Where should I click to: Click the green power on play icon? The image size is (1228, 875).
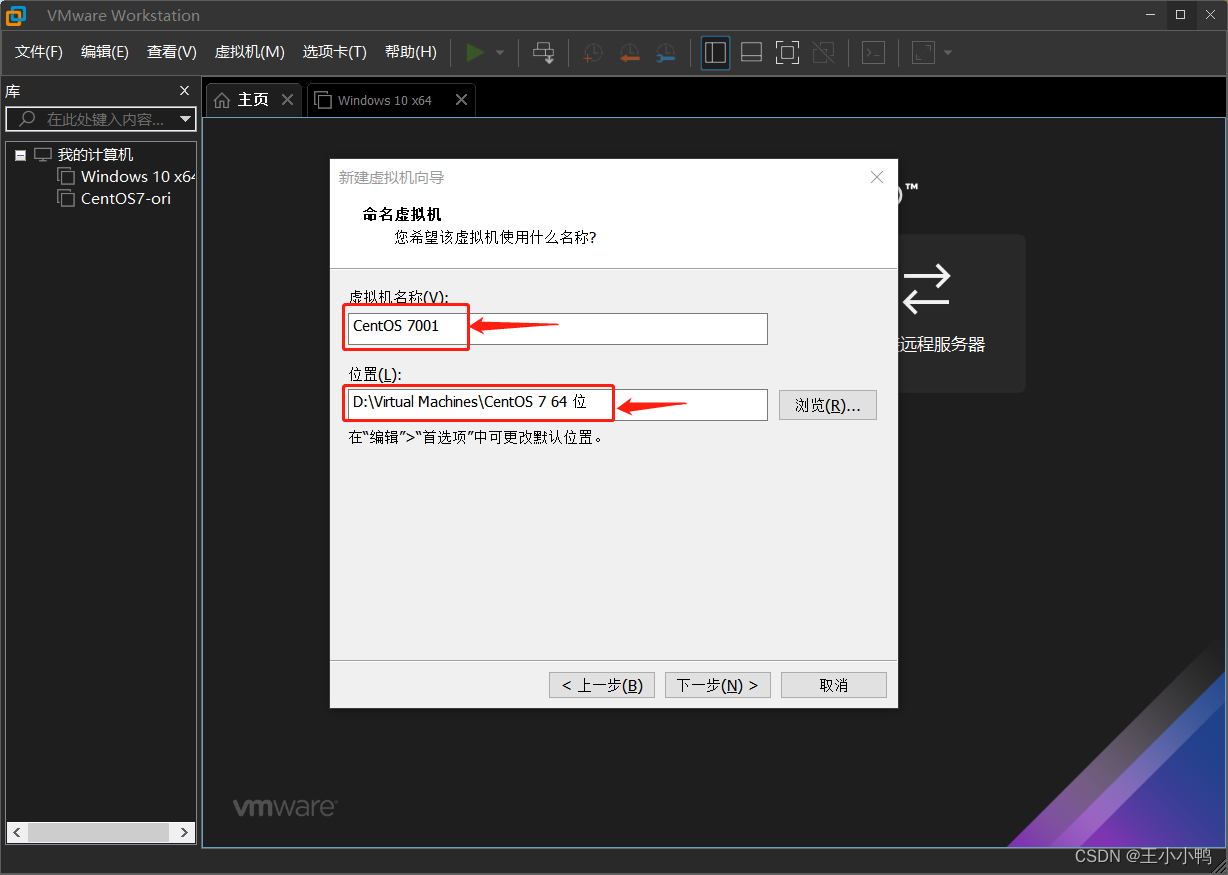(x=475, y=52)
